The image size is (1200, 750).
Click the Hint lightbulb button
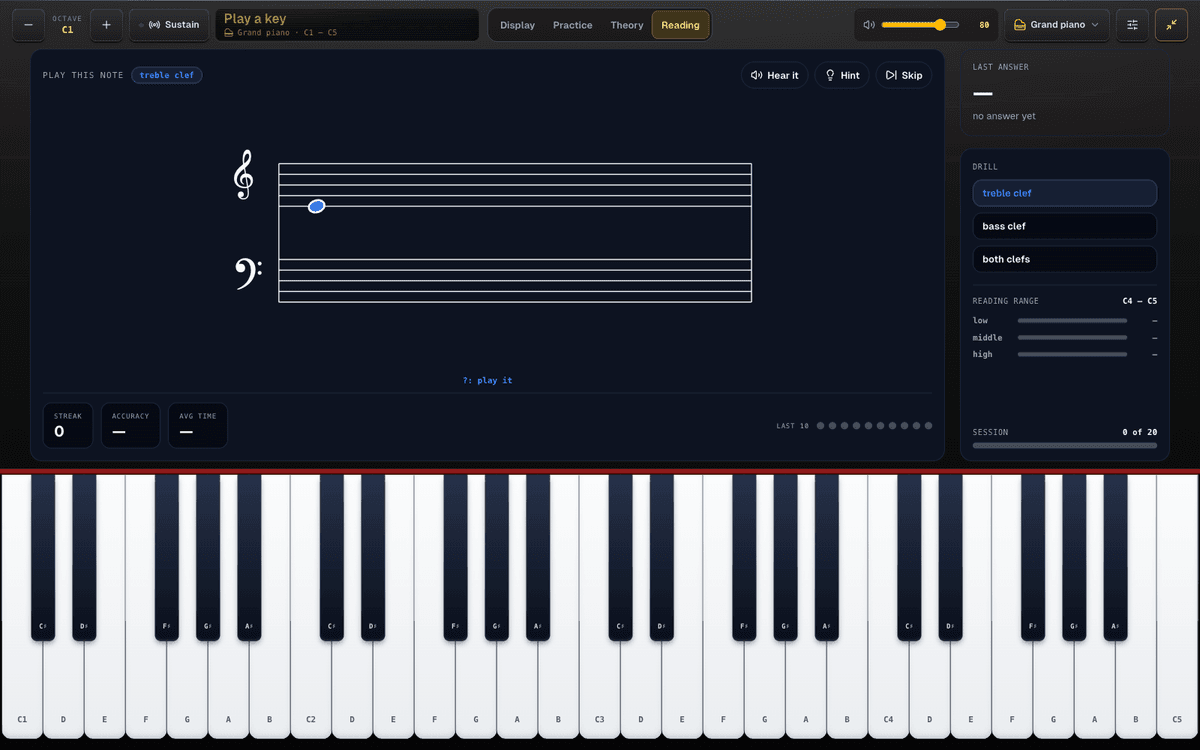[x=842, y=75]
